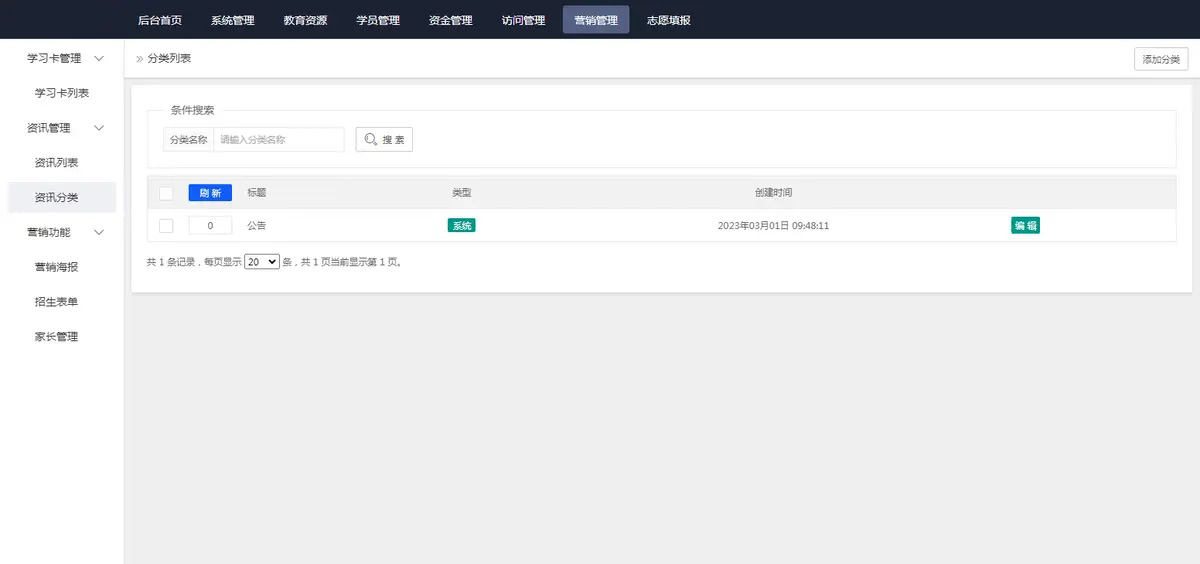Click the green 系统 type tag

(x=461, y=226)
